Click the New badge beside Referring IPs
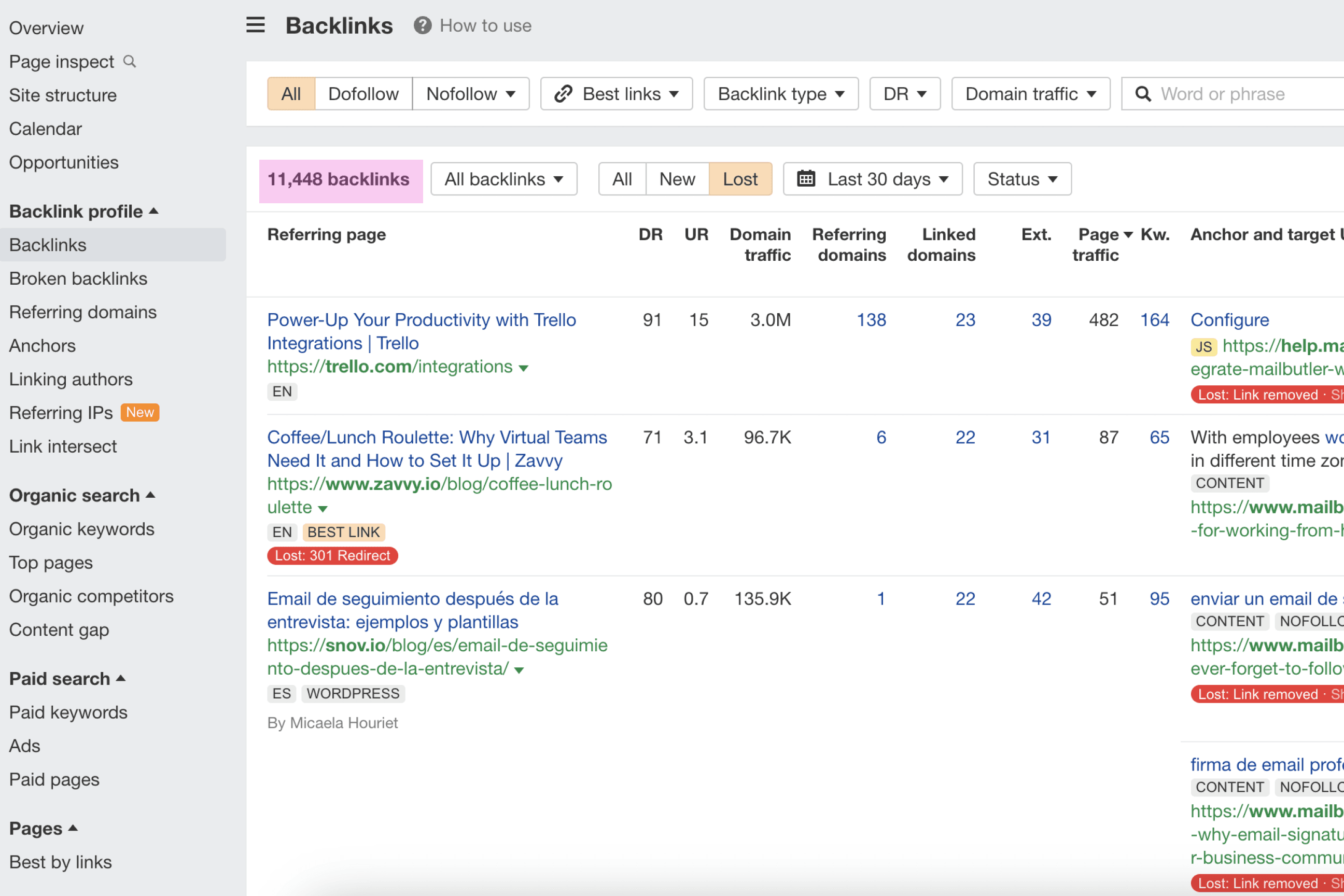The width and height of the screenshot is (1344, 896). pyautogui.click(x=139, y=412)
